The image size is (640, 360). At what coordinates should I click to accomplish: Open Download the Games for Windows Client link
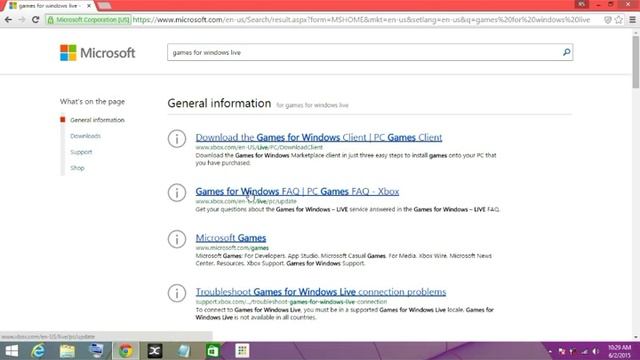pos(319,137)
